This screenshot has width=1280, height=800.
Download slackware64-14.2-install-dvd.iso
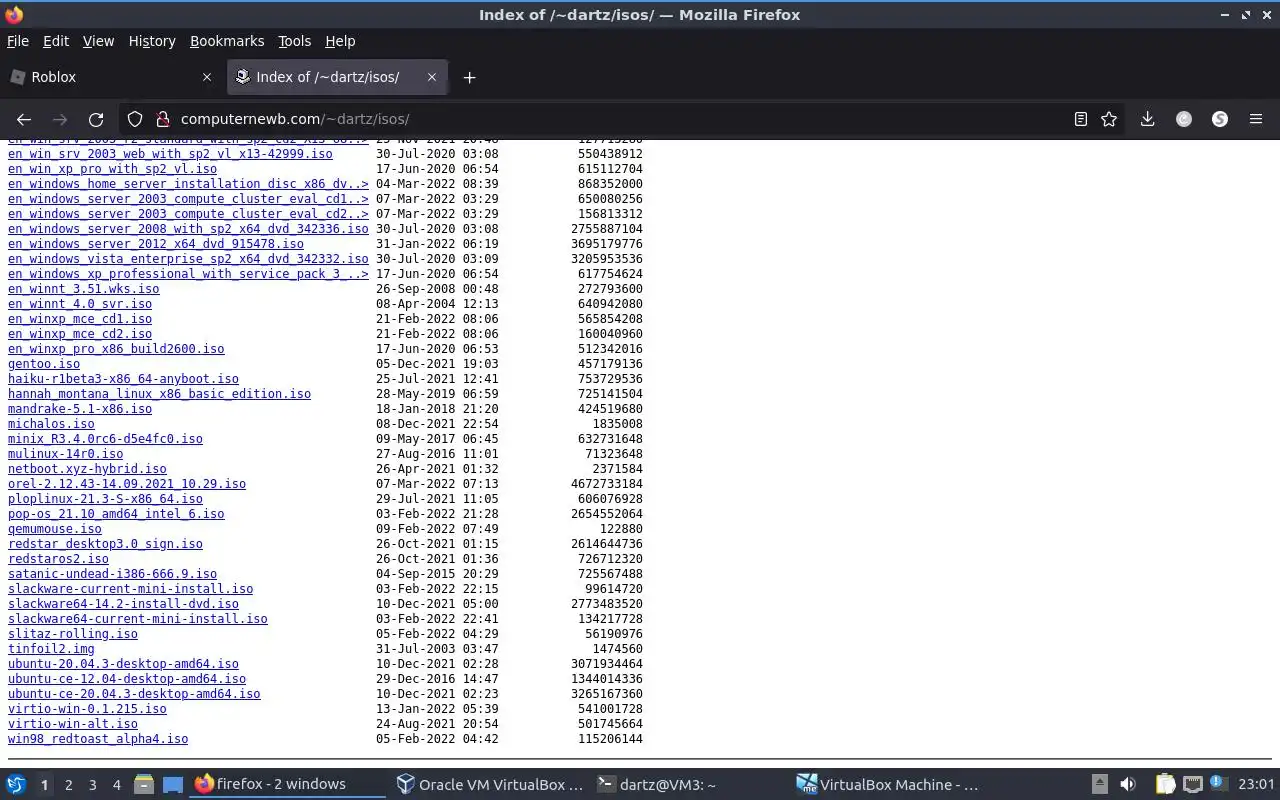click(x=123, y=604)
